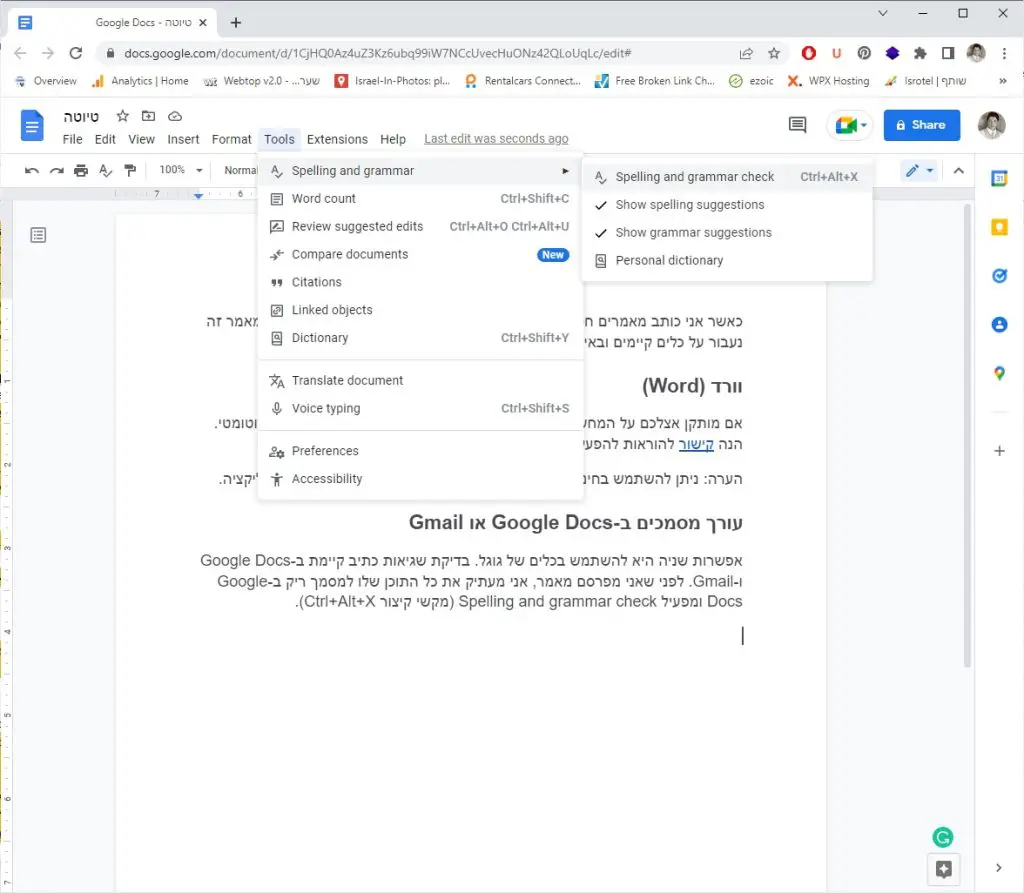Toggle Show spelling suggestions
Image resolution: width=1024 pixels, height=893 pixels.
coord(727,204)
